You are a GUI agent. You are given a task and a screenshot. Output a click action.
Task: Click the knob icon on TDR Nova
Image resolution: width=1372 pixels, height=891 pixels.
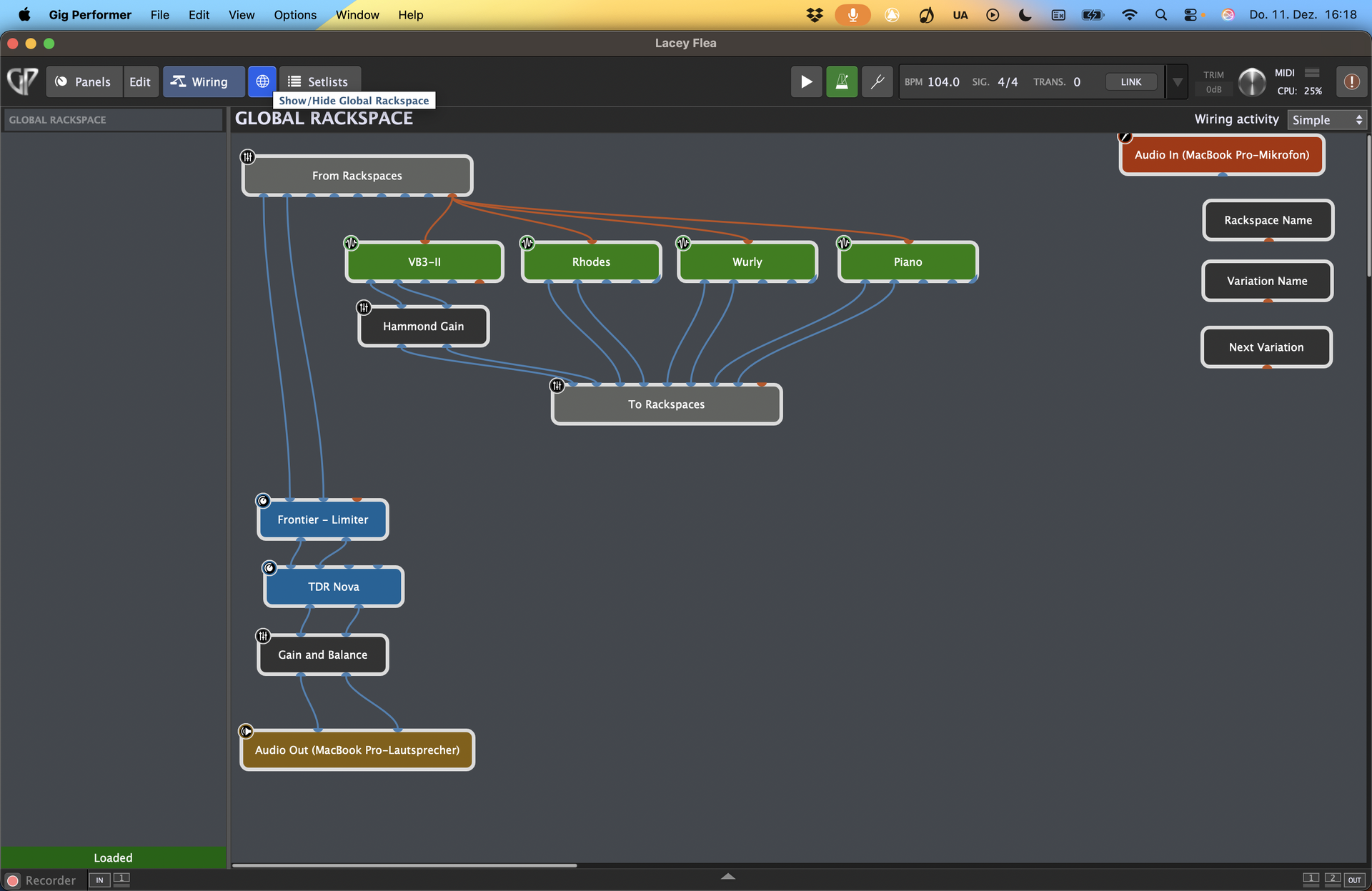click(x=269, y=568)
